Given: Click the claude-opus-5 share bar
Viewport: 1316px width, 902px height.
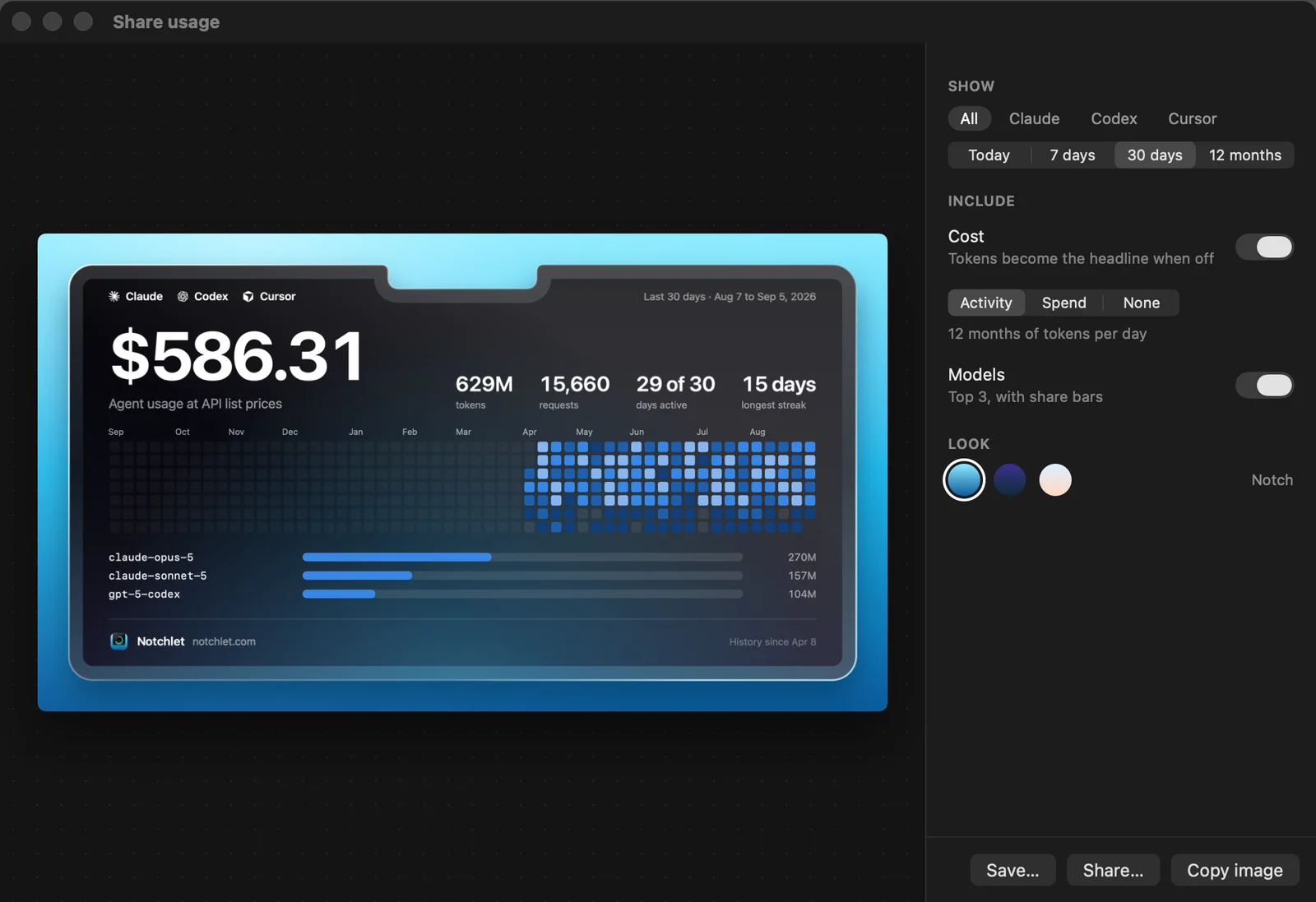Looking at the screenshot, I should (x=522, y=557).
